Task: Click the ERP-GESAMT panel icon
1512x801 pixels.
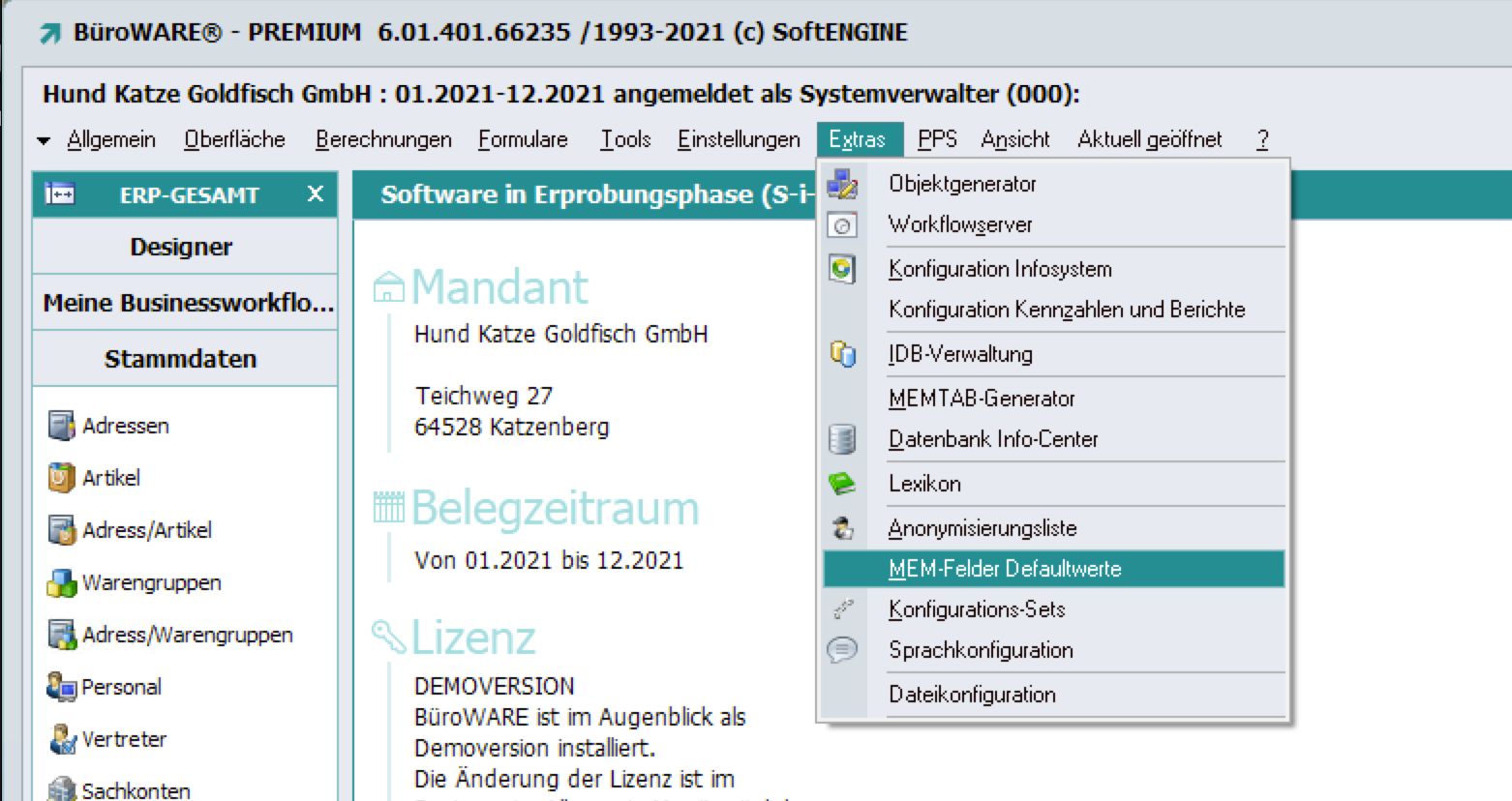Action: point(60,194)
